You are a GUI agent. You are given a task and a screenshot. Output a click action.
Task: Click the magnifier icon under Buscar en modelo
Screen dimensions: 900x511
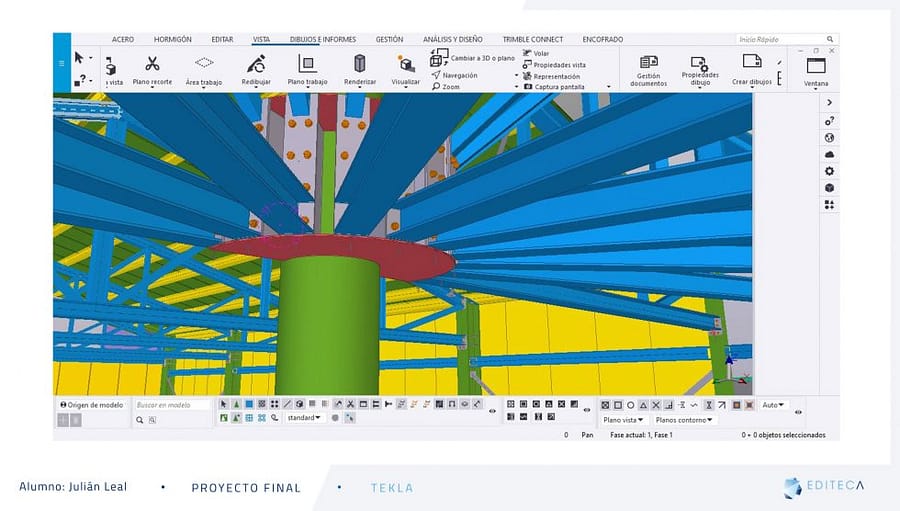point(139,420)
